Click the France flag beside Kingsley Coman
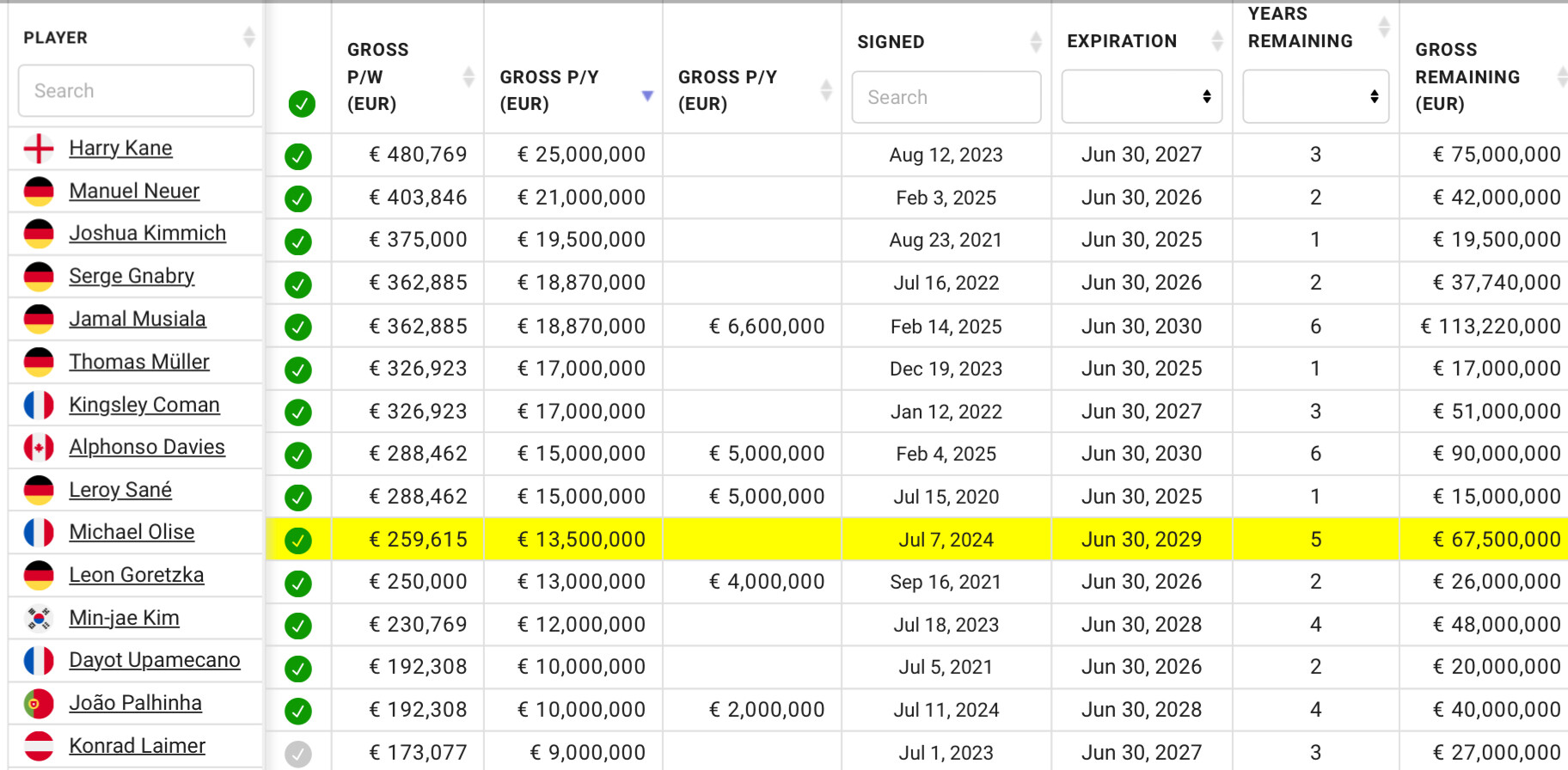Image resolution: width=1568 pixels, height=770 pixels. pyautogui.click(x=39, y=405)
